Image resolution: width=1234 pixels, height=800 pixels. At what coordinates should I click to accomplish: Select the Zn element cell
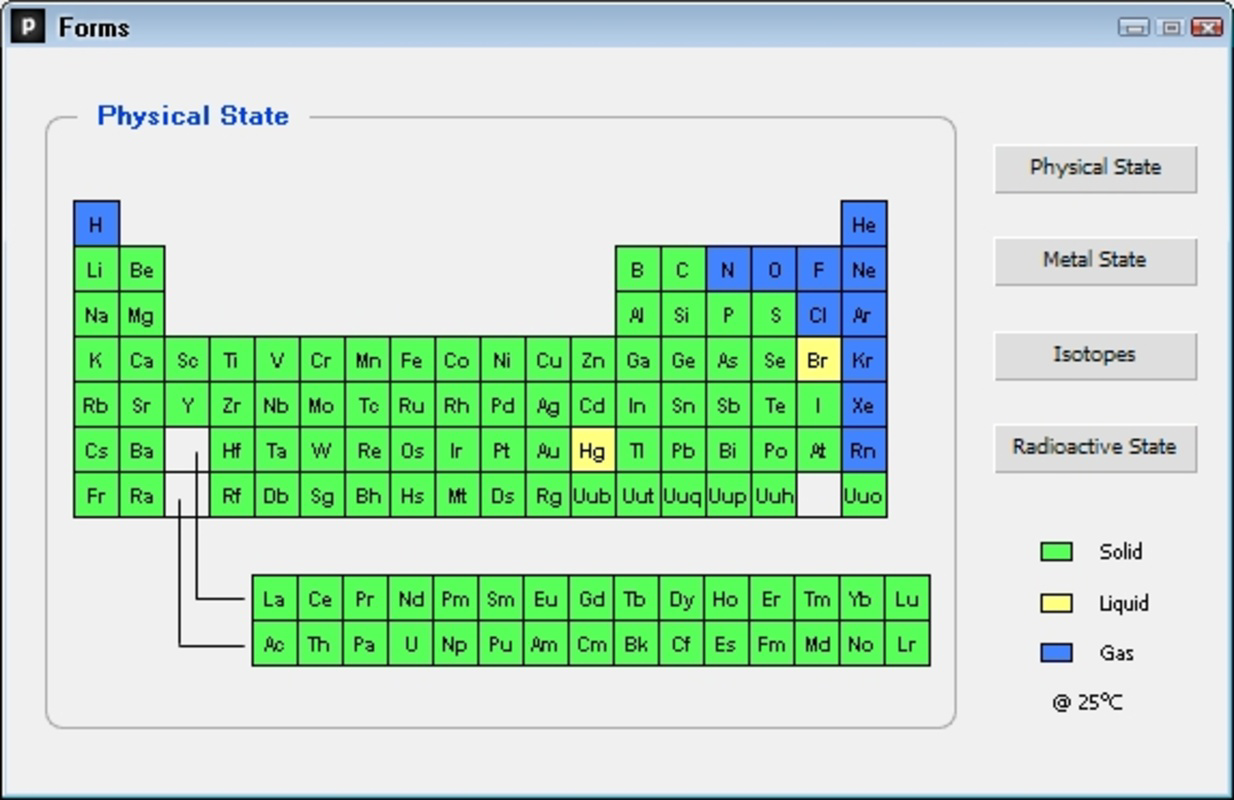[x=592, y=360]
